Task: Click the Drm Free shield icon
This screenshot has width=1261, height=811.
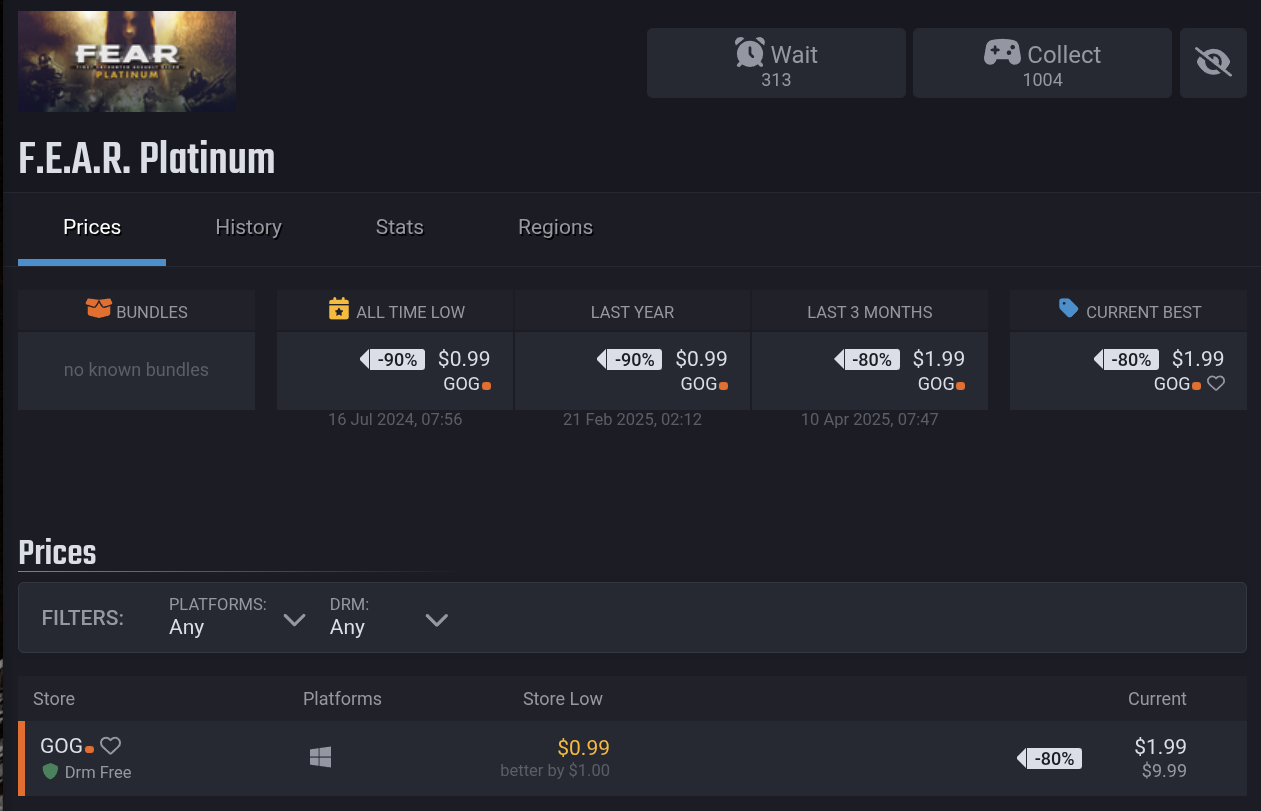Action: coord(50,772)
